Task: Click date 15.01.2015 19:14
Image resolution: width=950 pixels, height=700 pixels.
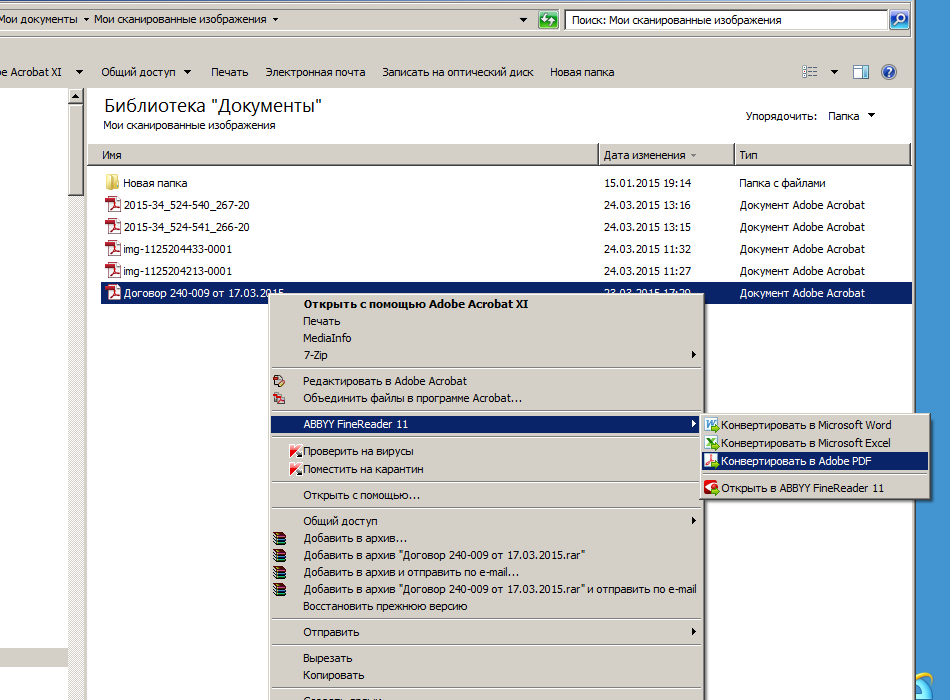Action: [647, 183]
